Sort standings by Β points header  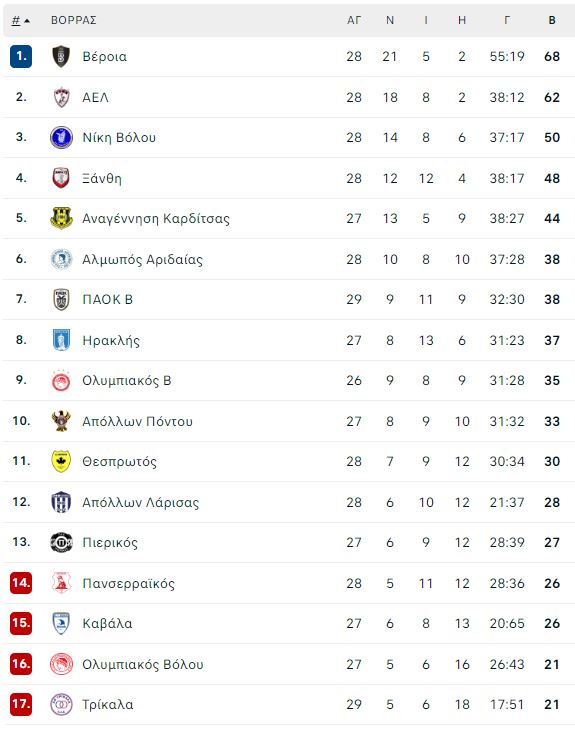tap(552, 20)
